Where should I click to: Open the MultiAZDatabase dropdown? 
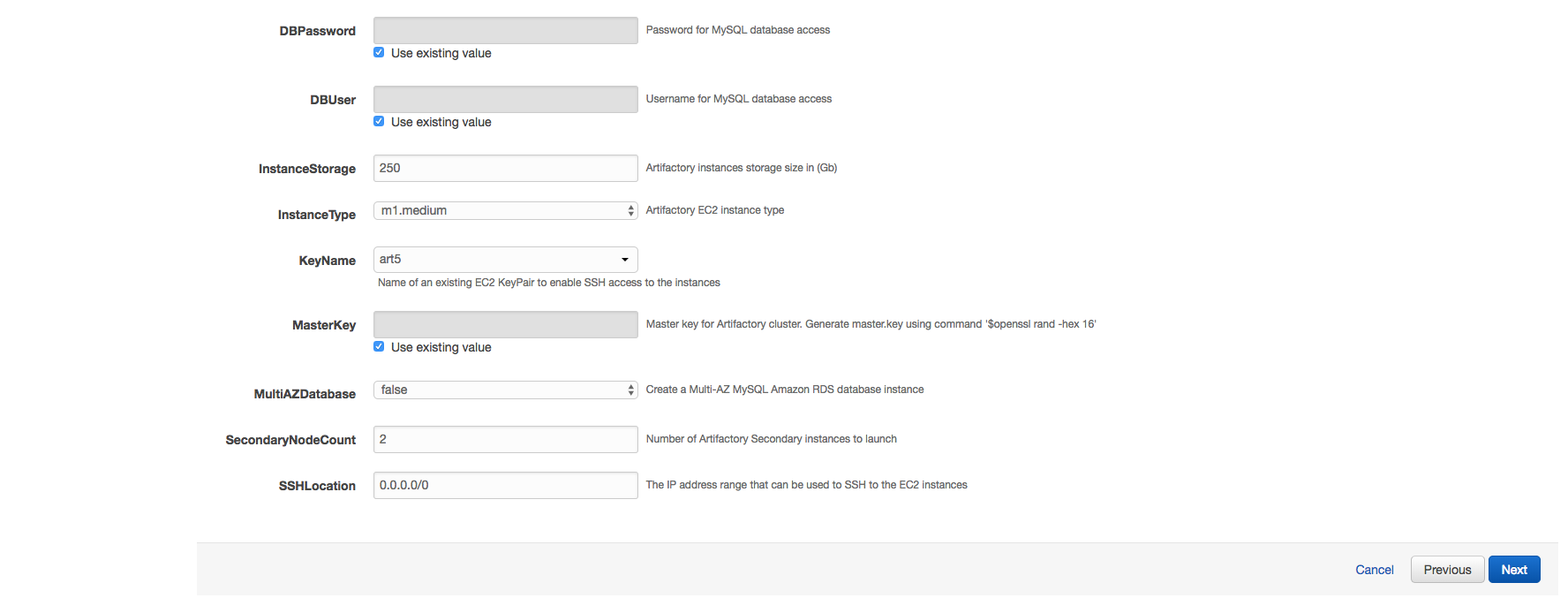505,390
